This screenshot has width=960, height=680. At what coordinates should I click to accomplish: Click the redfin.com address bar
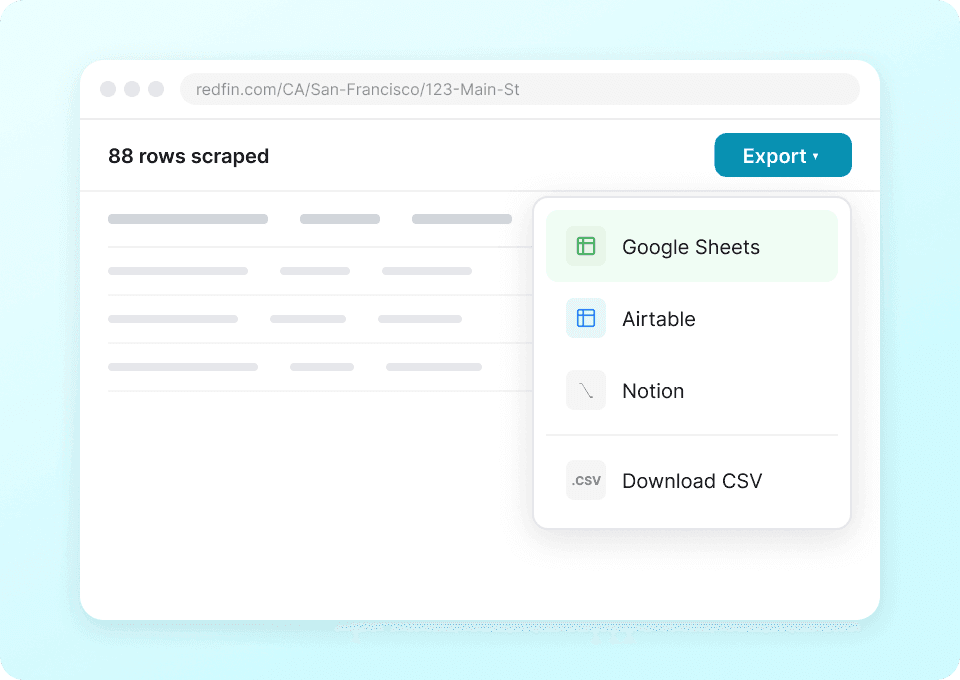pyautogui.click(x=519, y=89)
